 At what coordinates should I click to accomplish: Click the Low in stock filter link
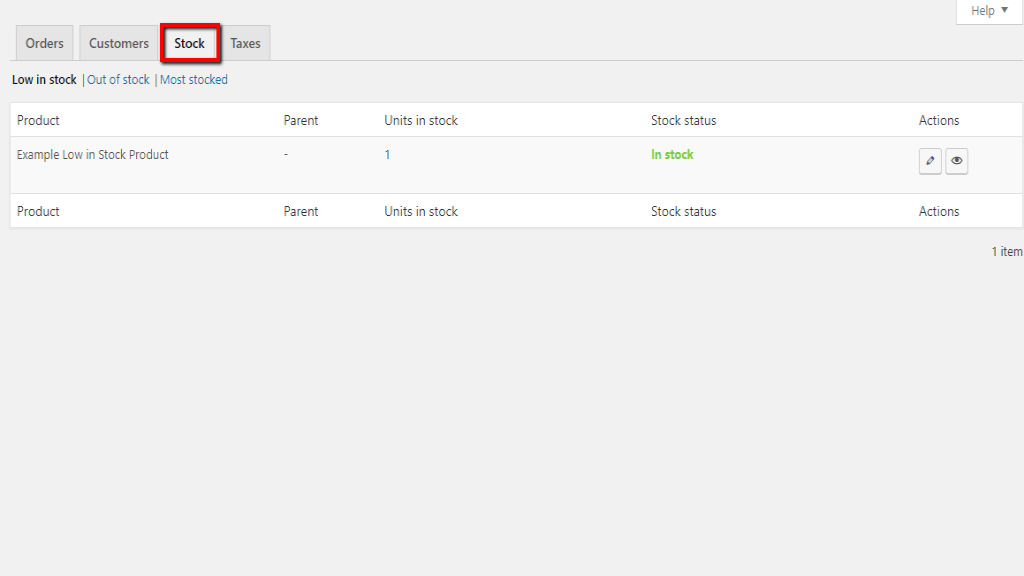click(44, 80)
